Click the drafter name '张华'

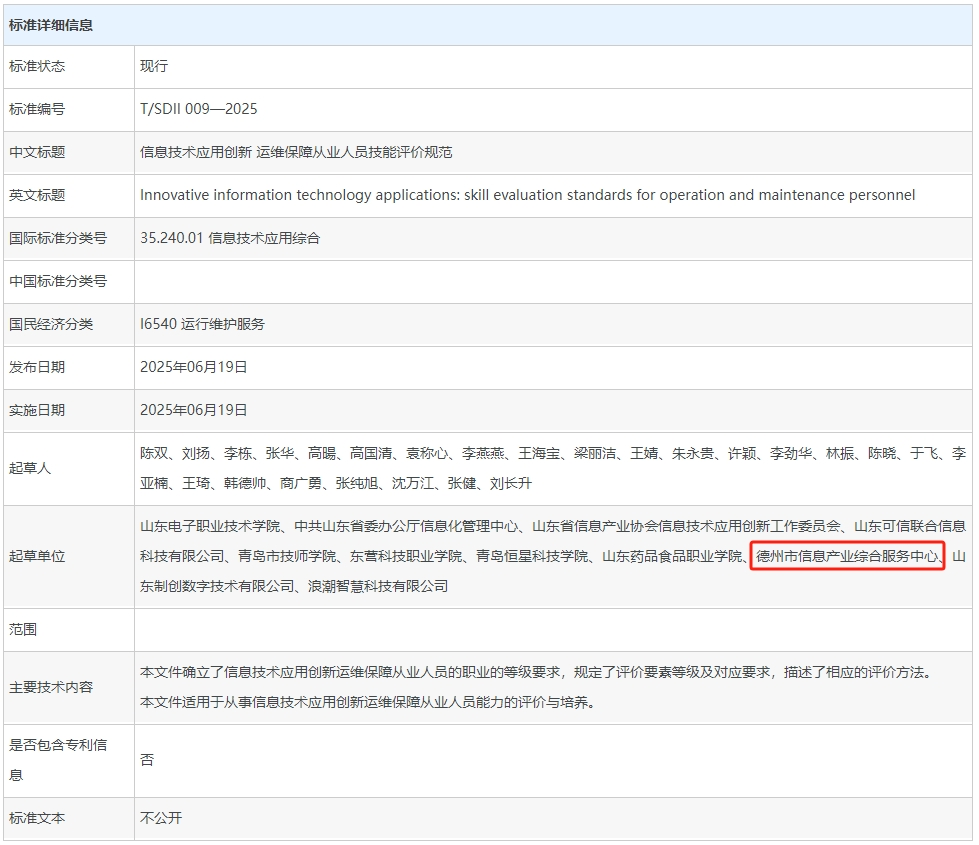(280, 453)
